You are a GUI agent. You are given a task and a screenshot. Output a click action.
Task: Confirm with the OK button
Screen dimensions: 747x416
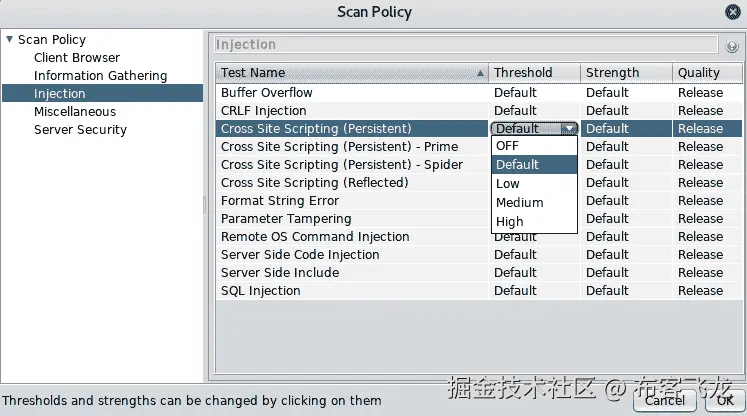coord(725,400)
